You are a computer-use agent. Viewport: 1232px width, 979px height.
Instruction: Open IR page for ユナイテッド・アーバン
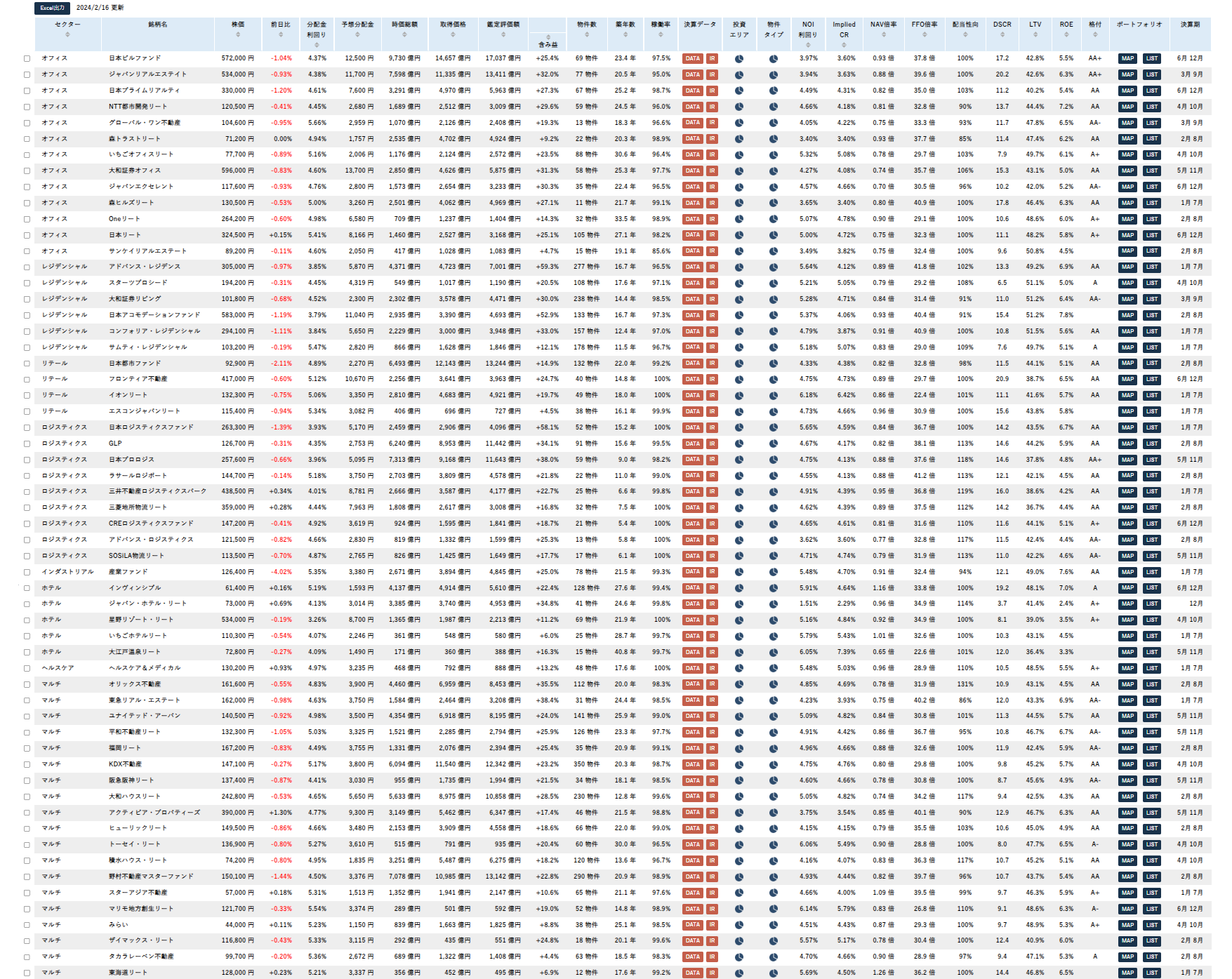tap(712, 717)
